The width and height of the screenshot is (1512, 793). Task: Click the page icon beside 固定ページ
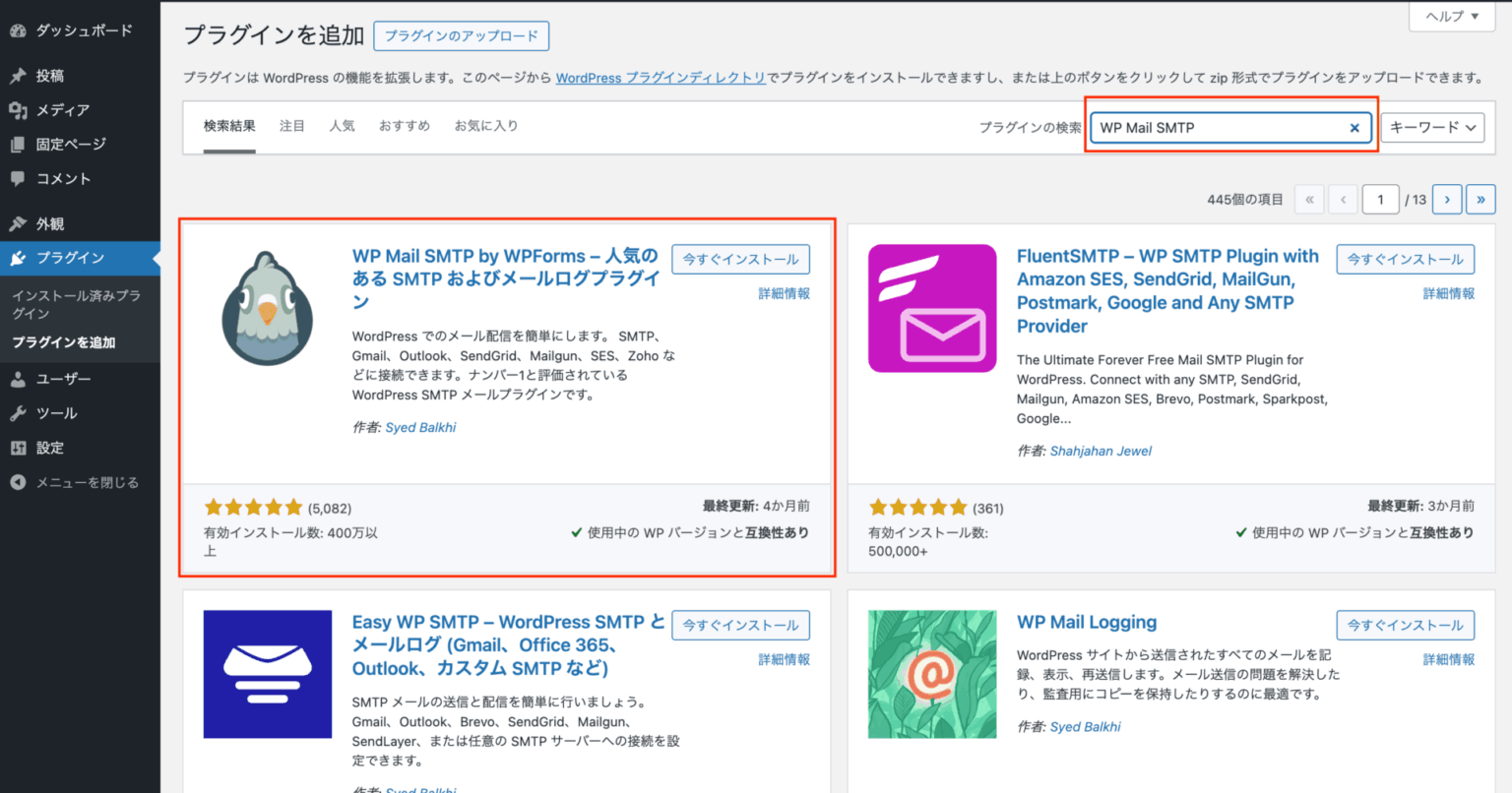coord(18,145)
